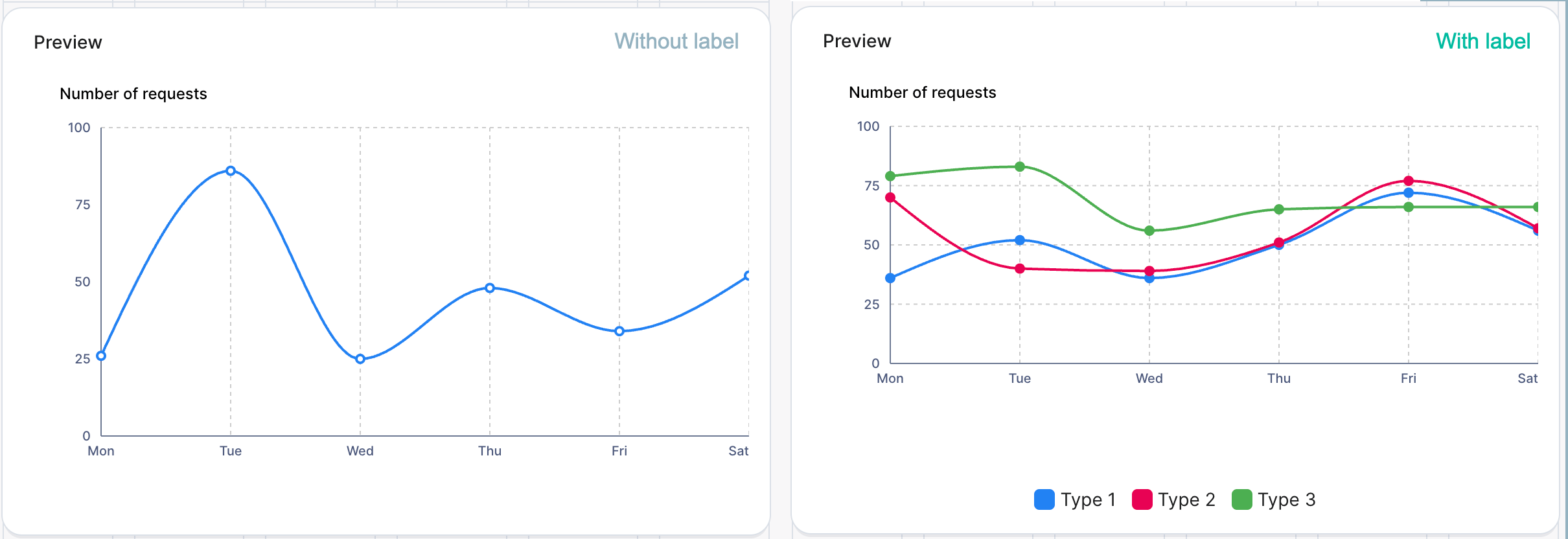Click the "Without label" heading text
The image size is (1568, 539).
tap(676, 41)
